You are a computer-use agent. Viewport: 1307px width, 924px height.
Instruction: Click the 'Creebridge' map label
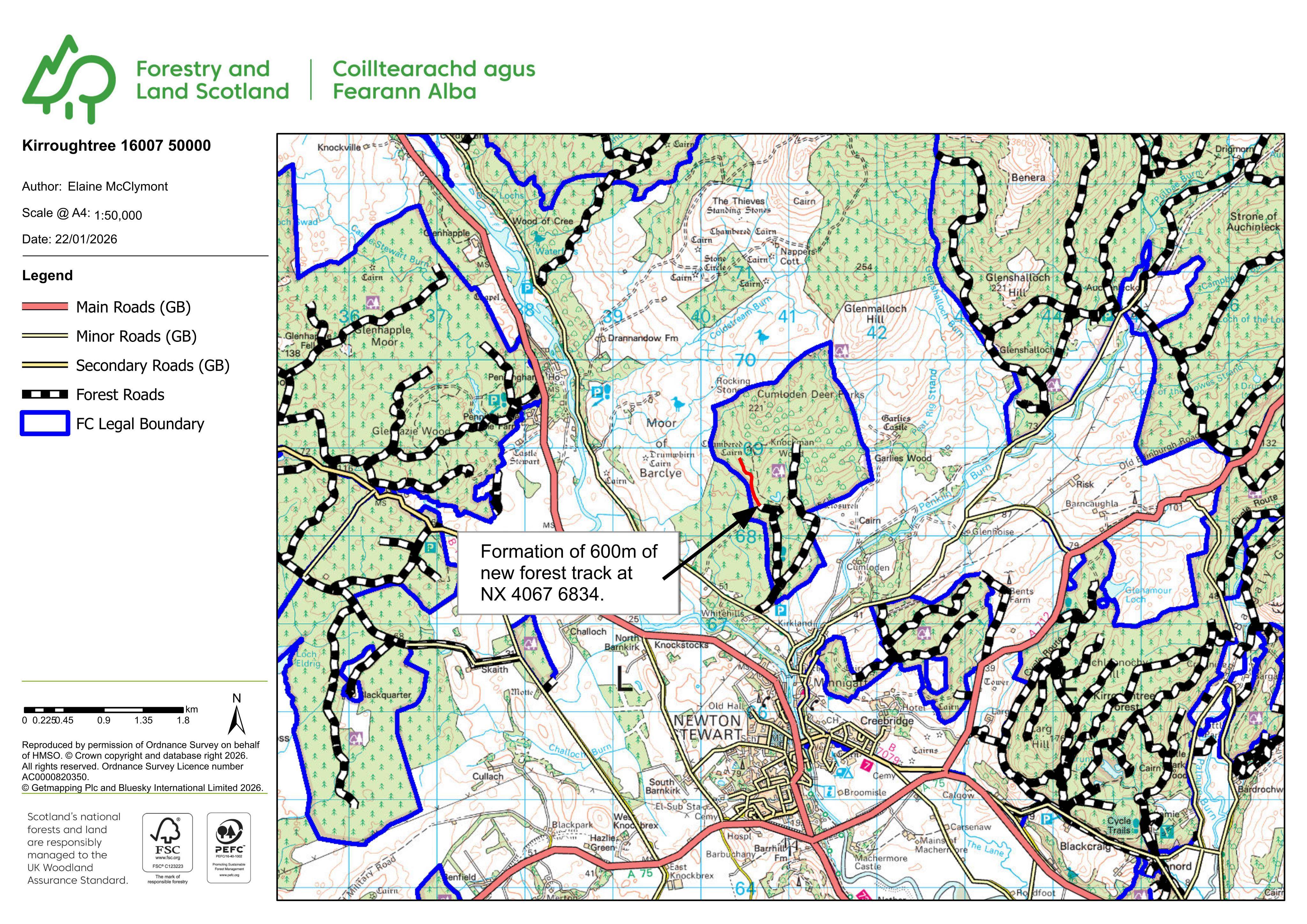click(886, 721)
